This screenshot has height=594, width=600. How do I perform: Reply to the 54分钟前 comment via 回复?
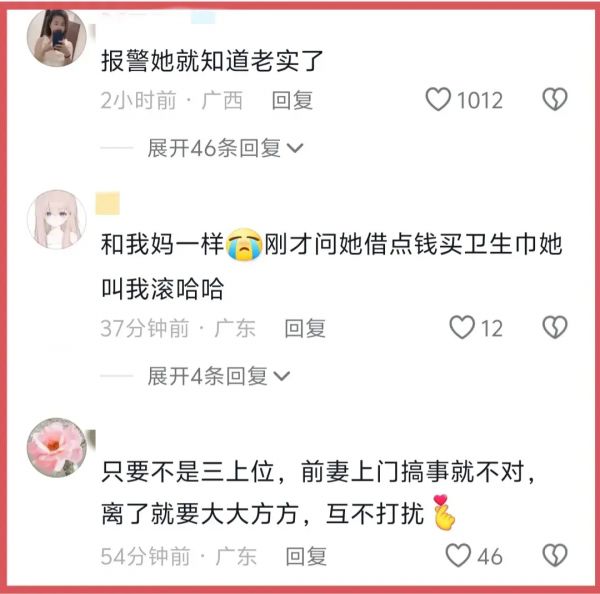pyautogui.click(x=306, y=556)
